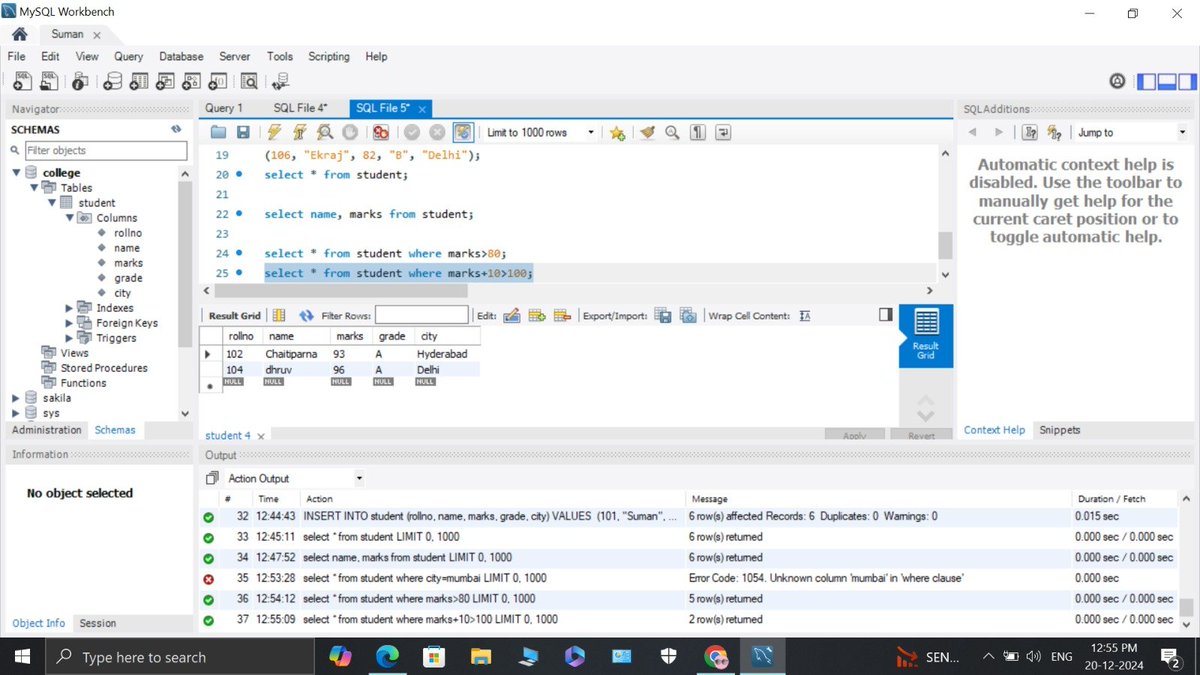Viewport: 1200px width, 675px height.
Task: Select the marks column in tree
Action: (x=128, y=263)
